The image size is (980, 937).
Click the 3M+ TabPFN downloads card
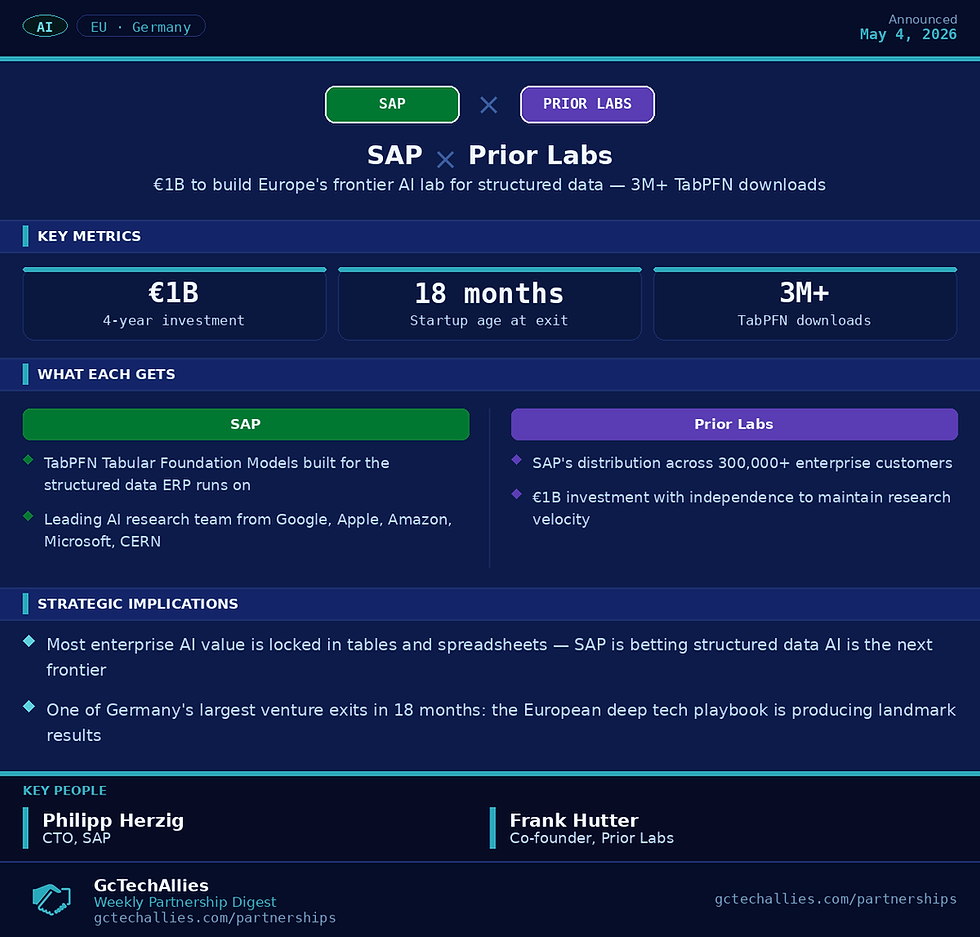click(x=805, y=304)
